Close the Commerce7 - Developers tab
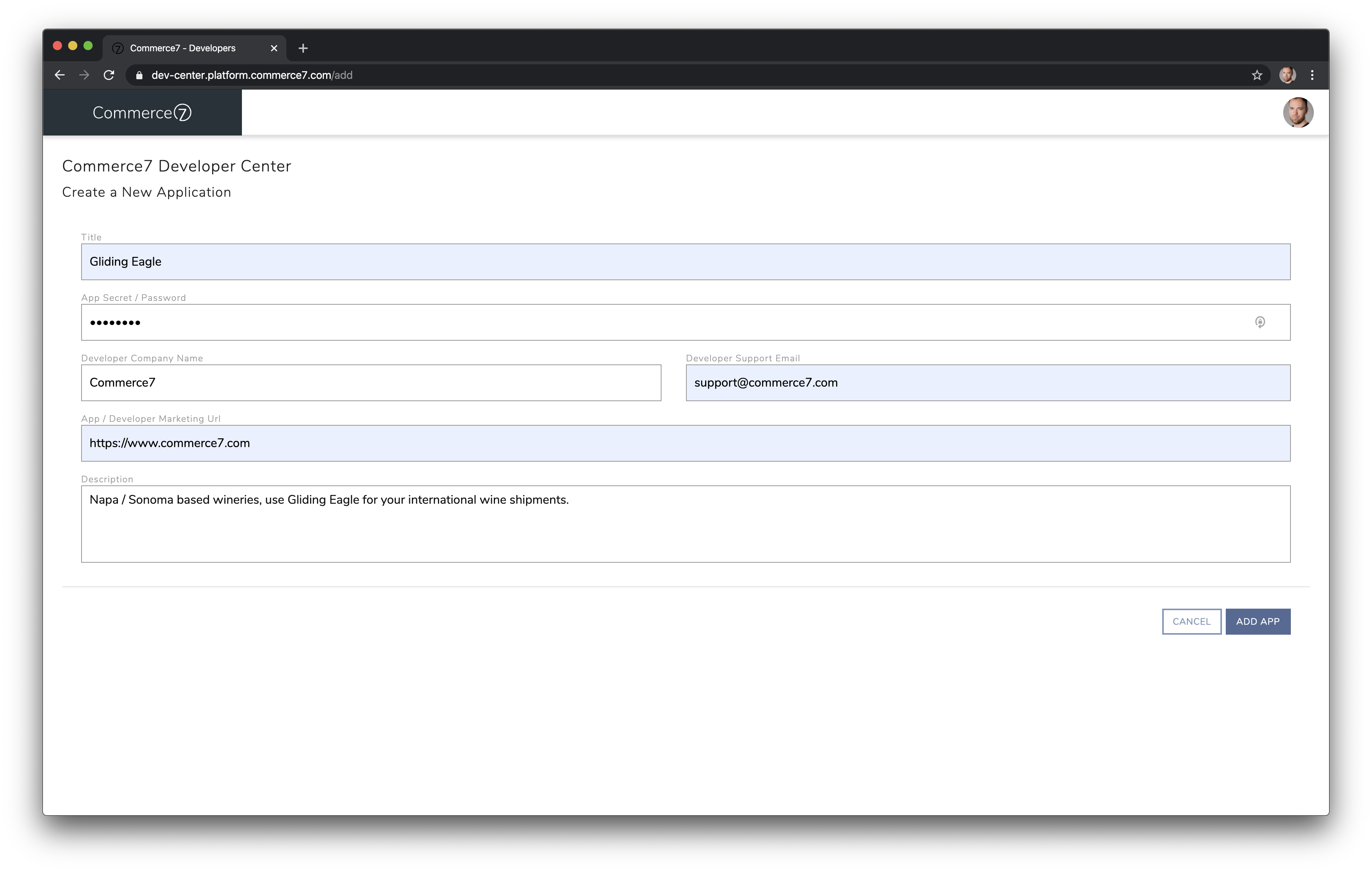 [x=274, y=48]
